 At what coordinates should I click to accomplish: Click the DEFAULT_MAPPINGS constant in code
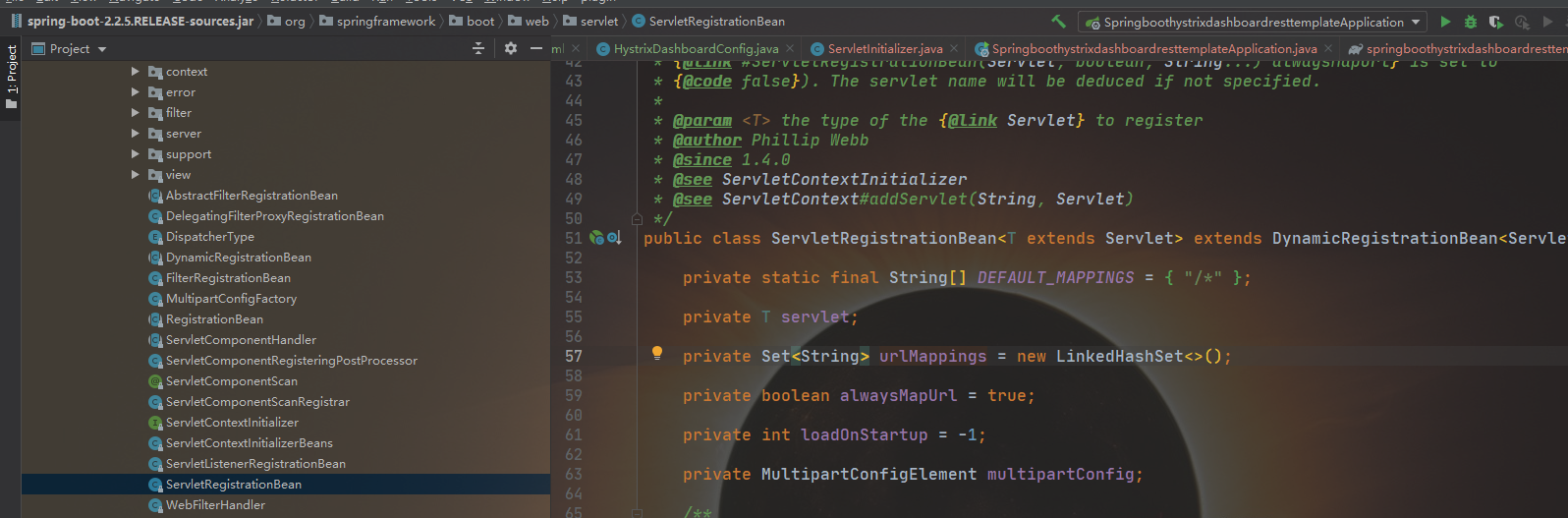[x=1055, y=277]
